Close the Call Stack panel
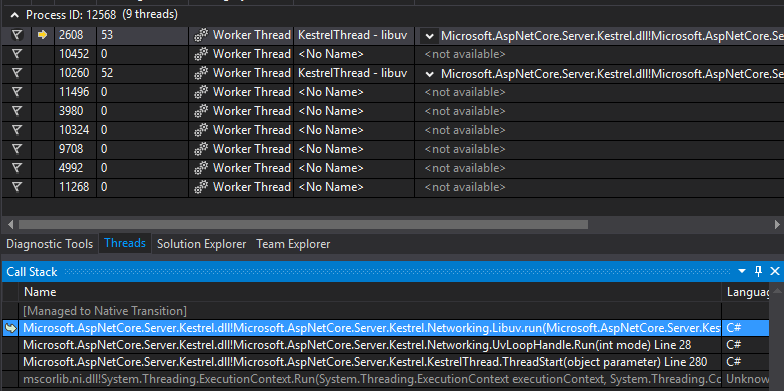The image size is (784, 391). click(x=774, y=271)
